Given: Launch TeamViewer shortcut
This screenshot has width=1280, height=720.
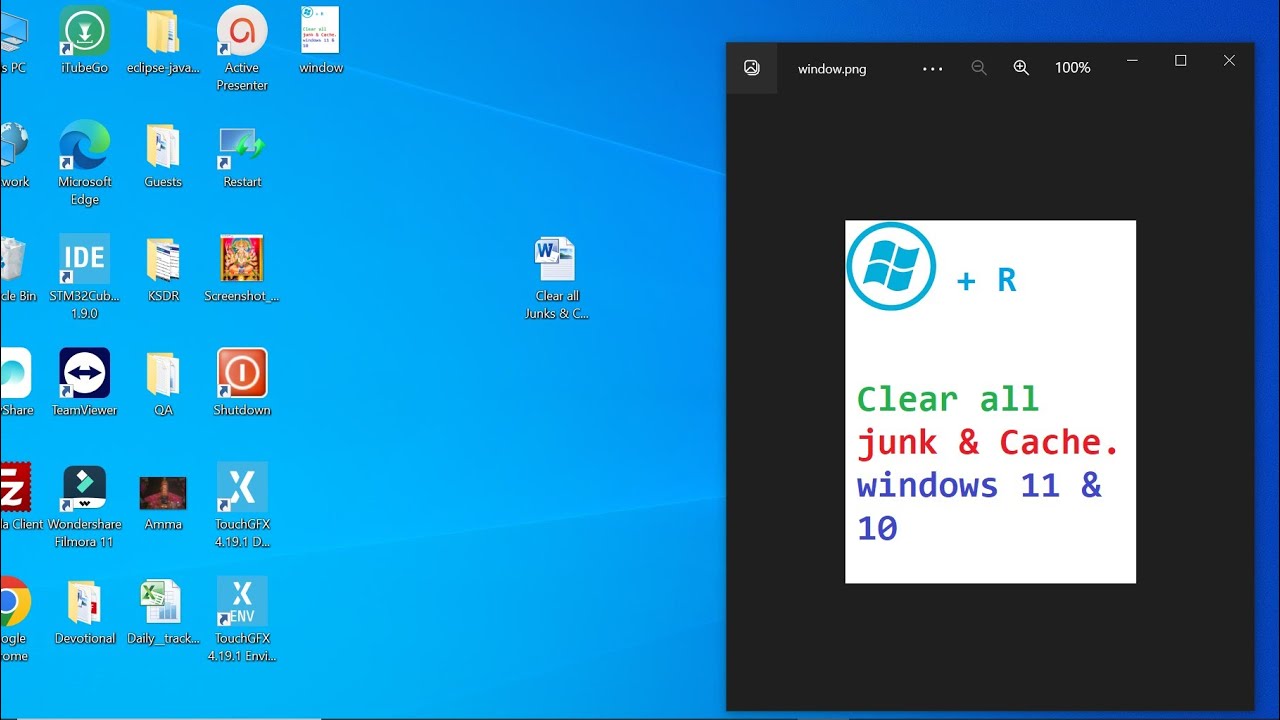Looking at the screenshot, I should [85, 382].
